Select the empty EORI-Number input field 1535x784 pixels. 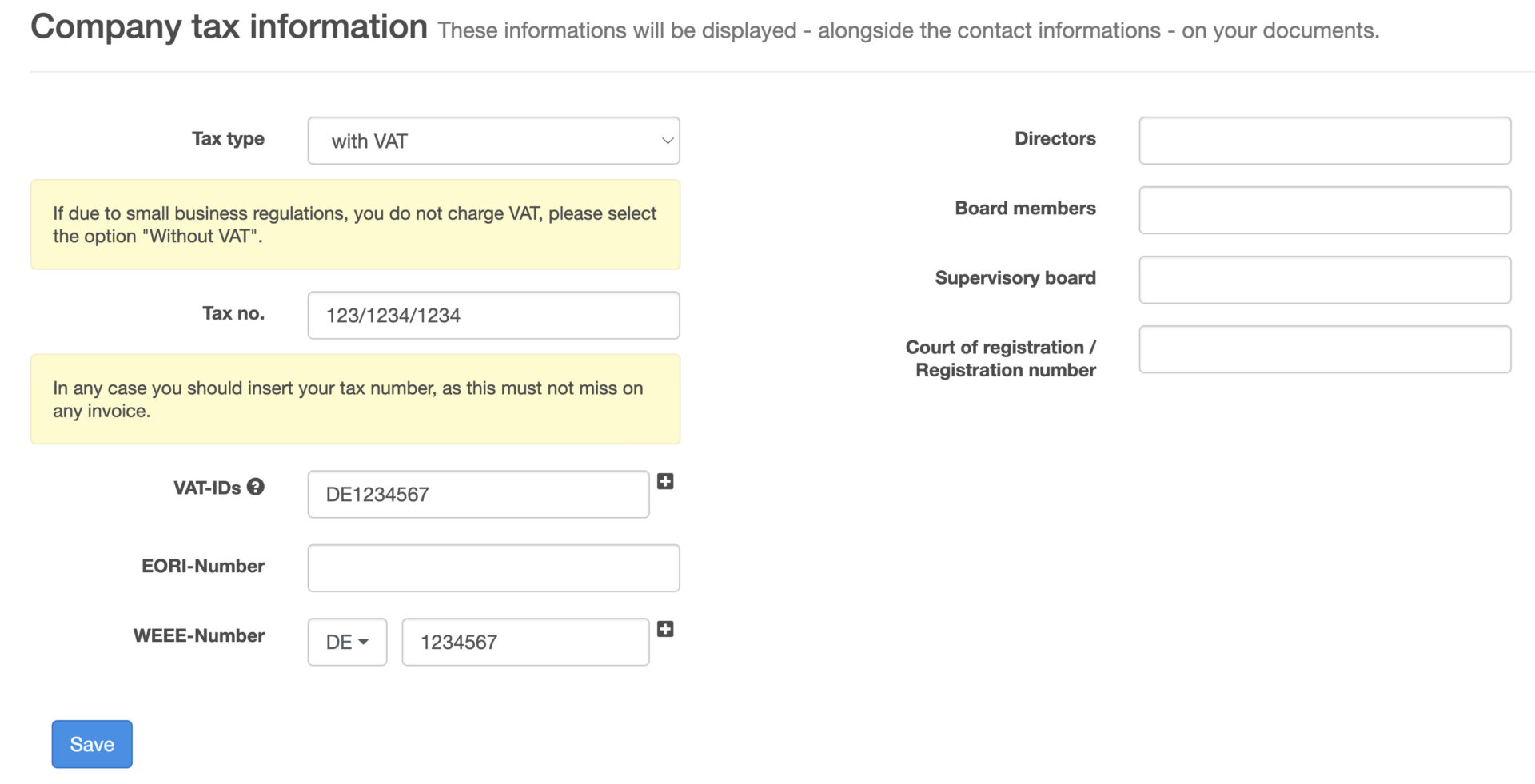493,568
